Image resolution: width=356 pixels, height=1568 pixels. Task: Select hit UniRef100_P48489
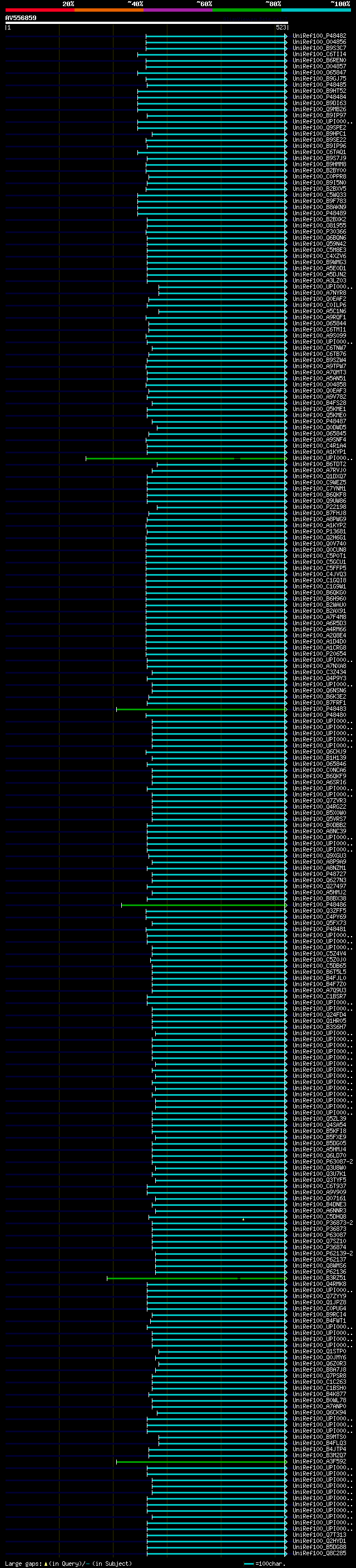[x=319, y=213]
